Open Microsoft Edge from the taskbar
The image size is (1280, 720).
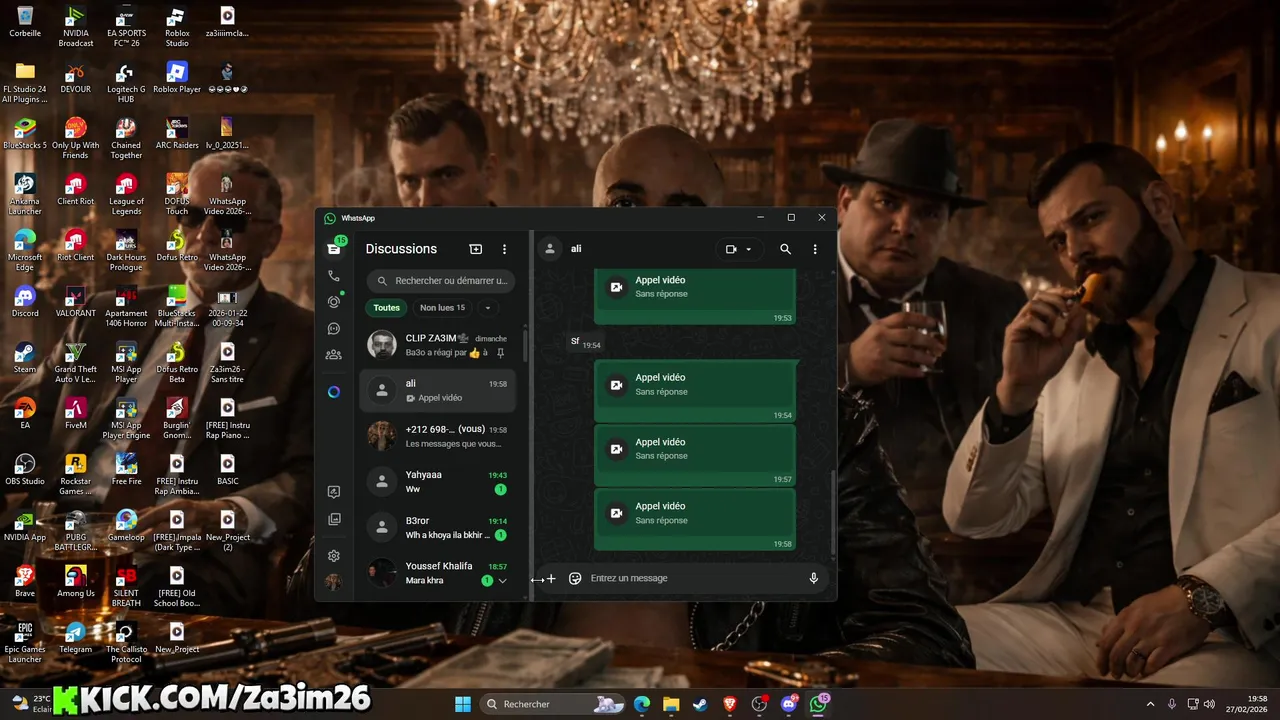click(642, 704)
